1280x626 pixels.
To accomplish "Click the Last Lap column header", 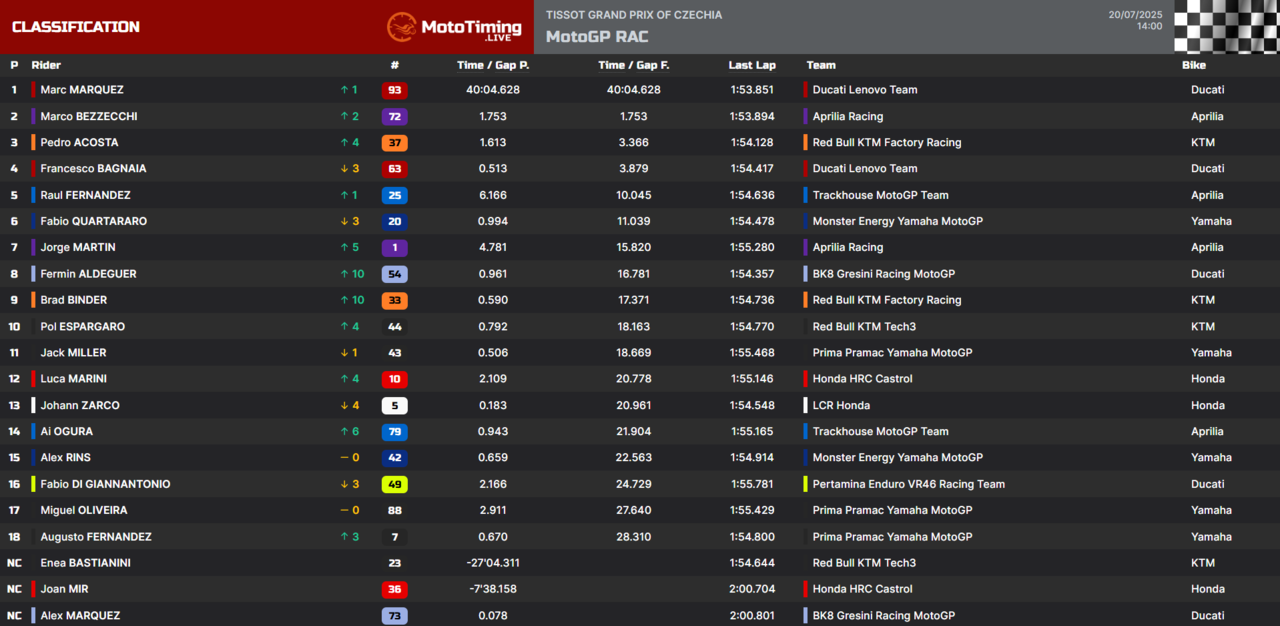I will 752,65.
